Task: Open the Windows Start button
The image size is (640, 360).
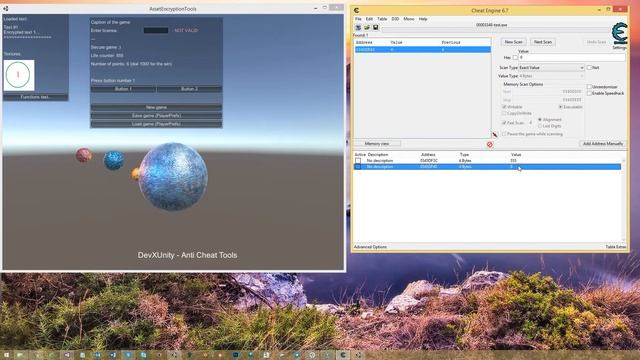Action: point(6,355)
